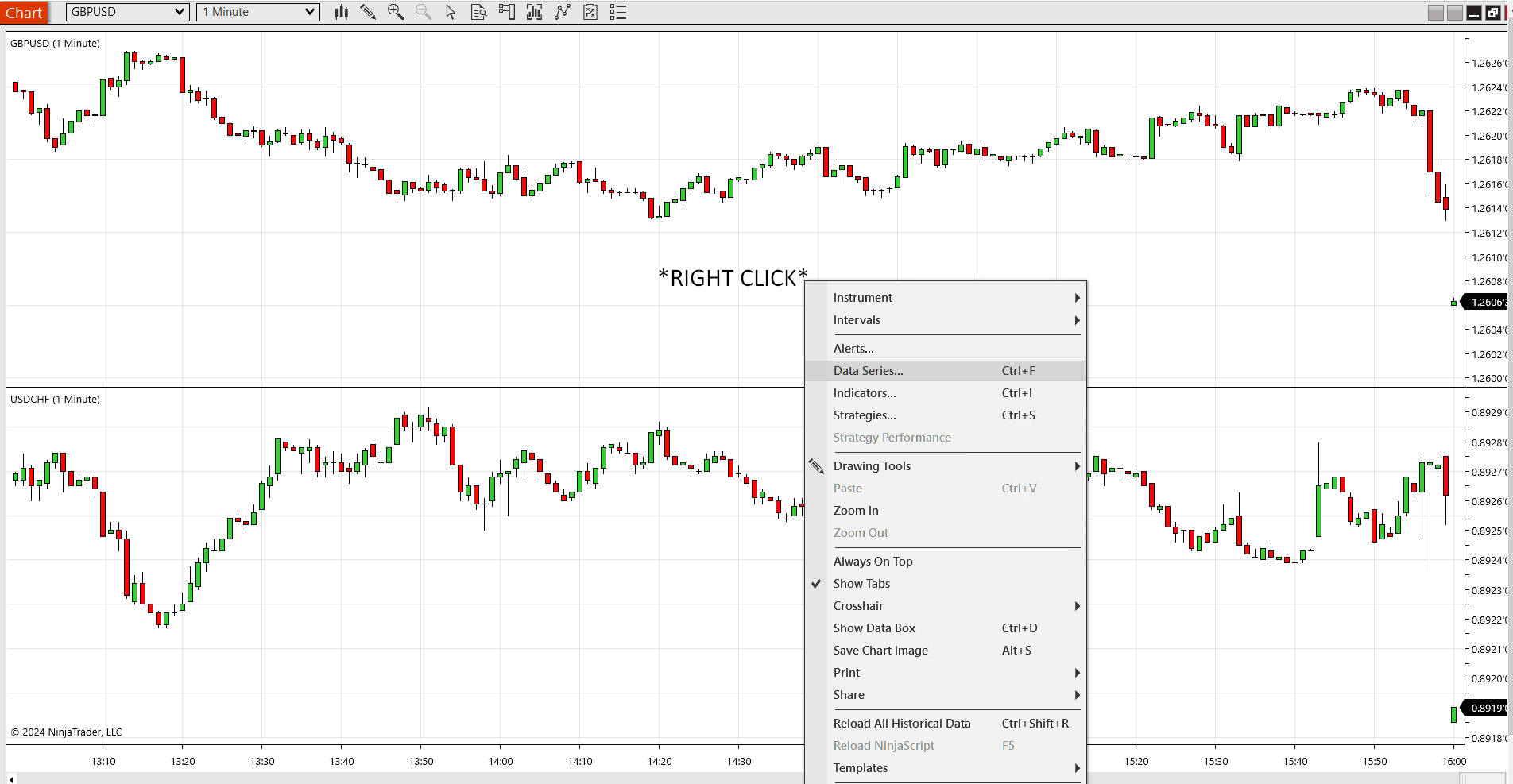Toggle Always On Top option
The height and width of the screenshot is (784, 1513).
873,562
